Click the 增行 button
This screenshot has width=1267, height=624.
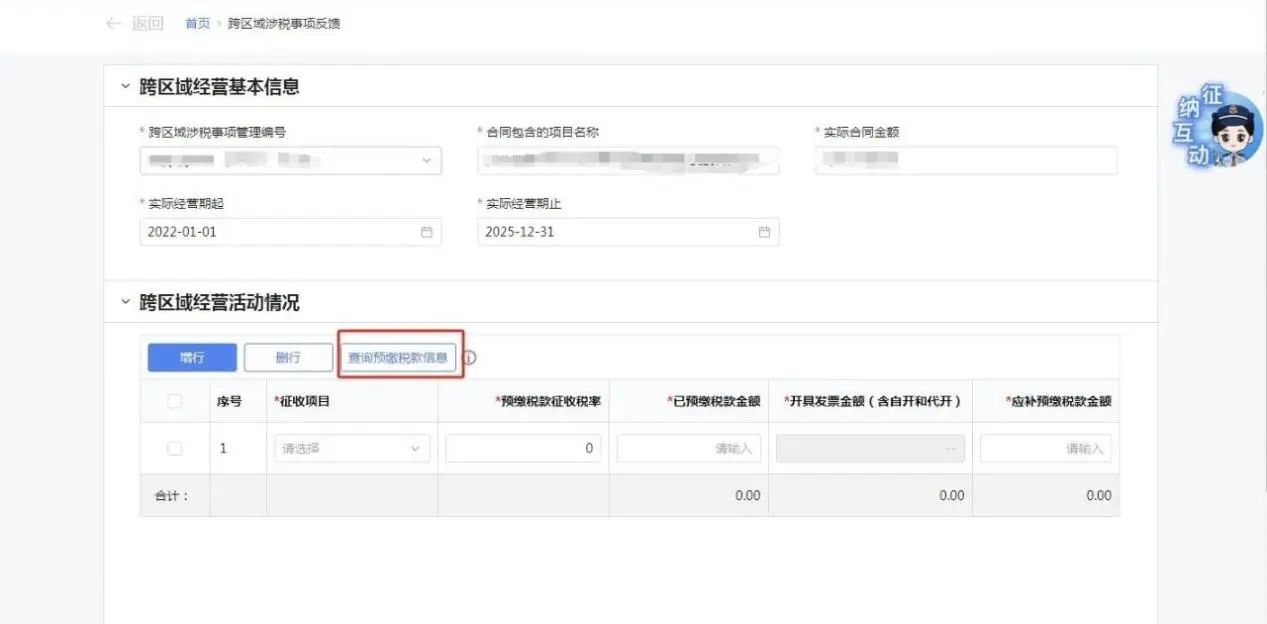click(192, 357)
